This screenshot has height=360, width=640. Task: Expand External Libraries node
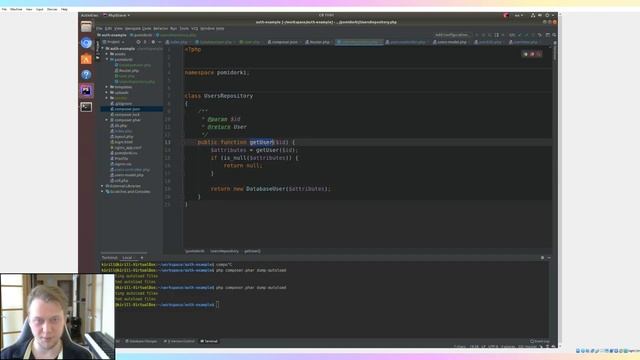102,186
